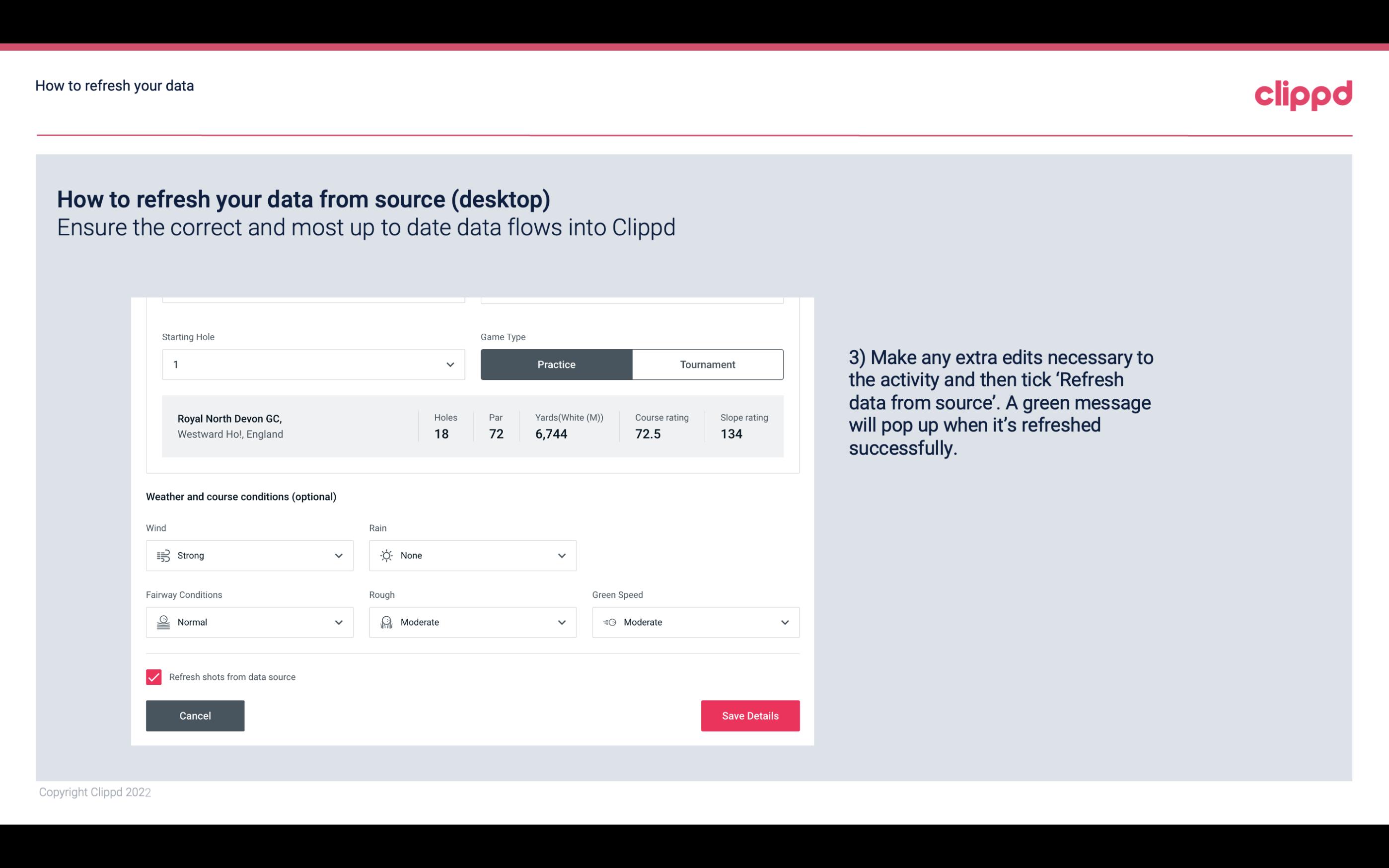
Task: Toggle the Tournament game type button
Action: click(x=708, y=364)
